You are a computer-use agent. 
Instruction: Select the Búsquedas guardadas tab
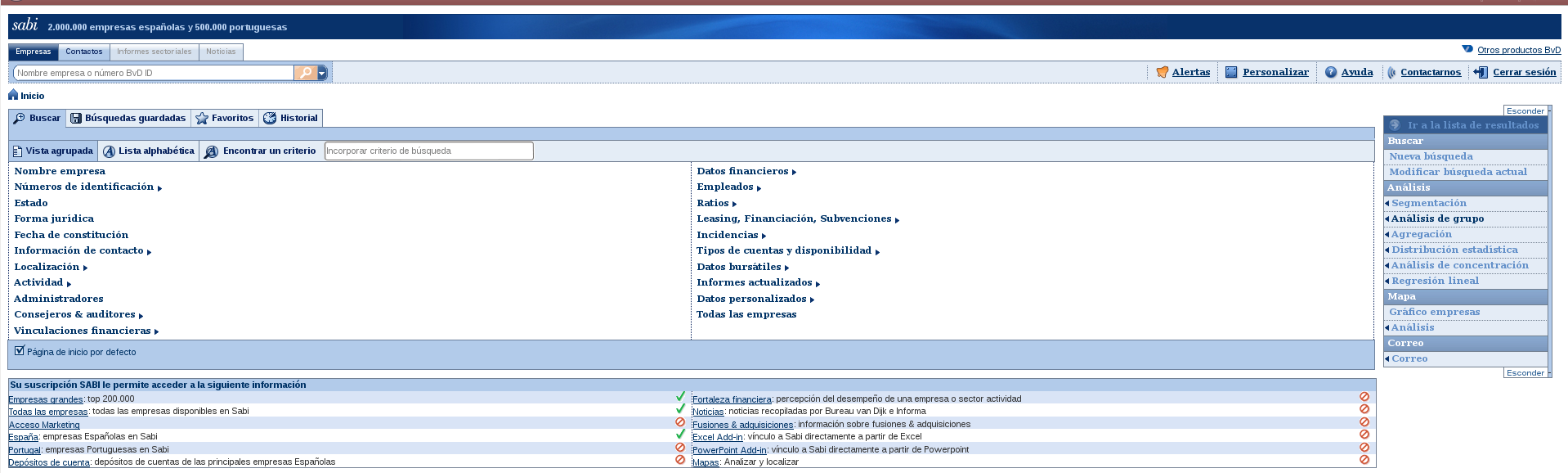pyautogui.click(x=128, y=118)
